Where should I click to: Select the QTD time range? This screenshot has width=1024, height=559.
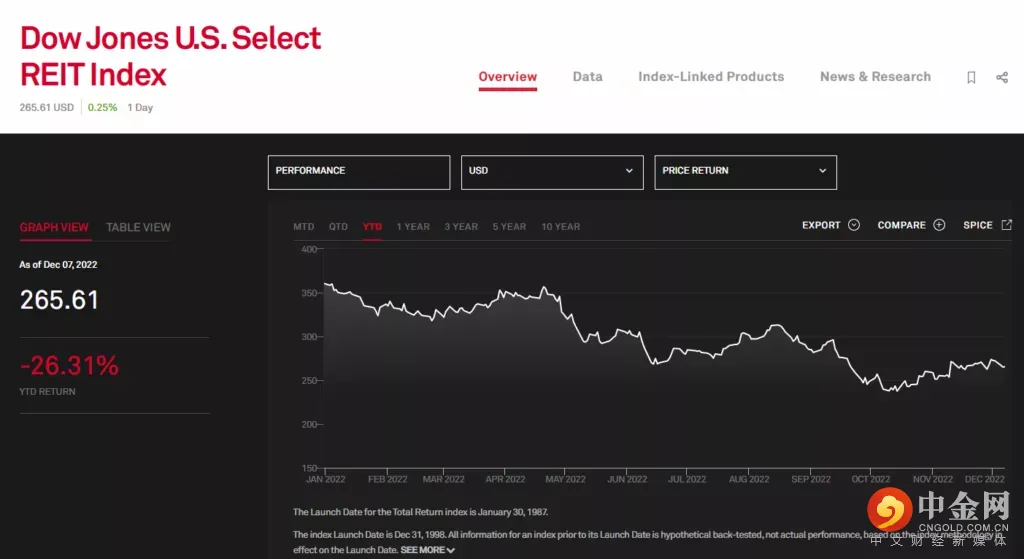[338, 227]
